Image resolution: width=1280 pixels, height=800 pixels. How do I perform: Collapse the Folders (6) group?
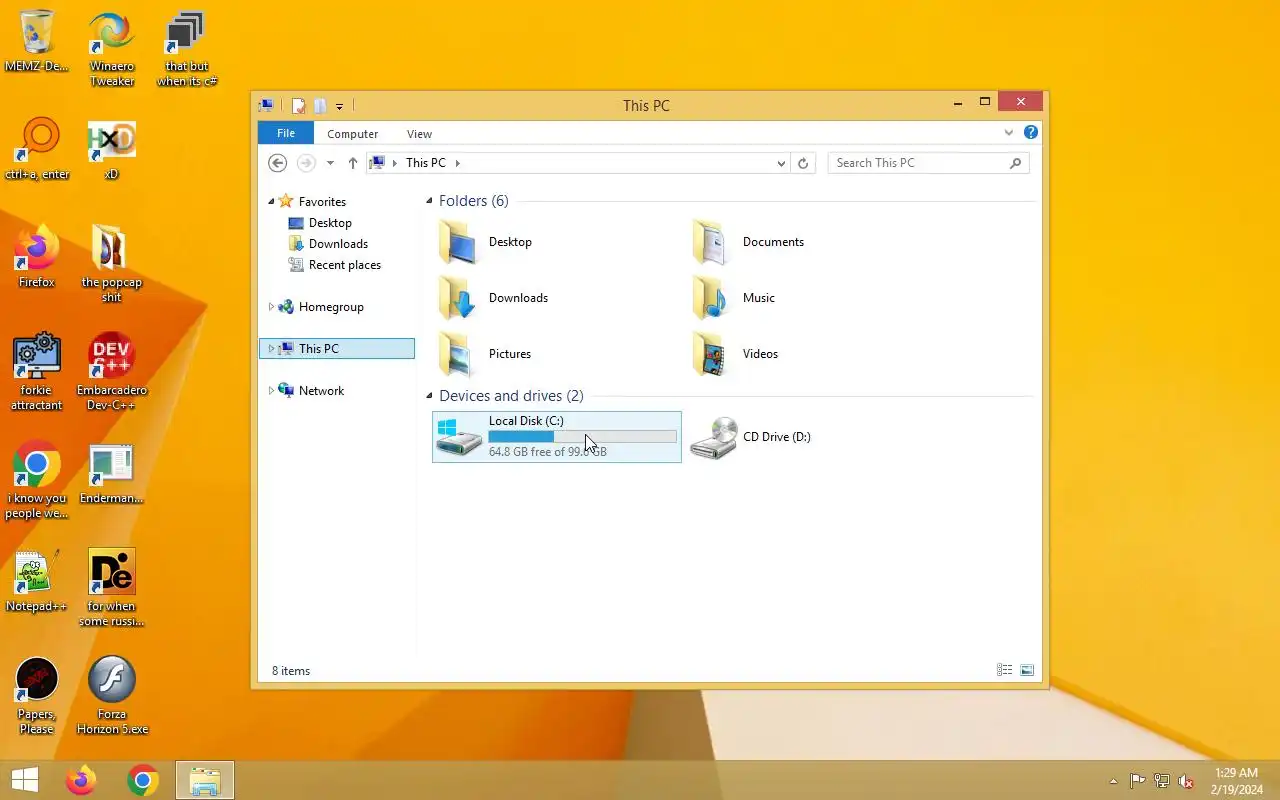[430, 201]
